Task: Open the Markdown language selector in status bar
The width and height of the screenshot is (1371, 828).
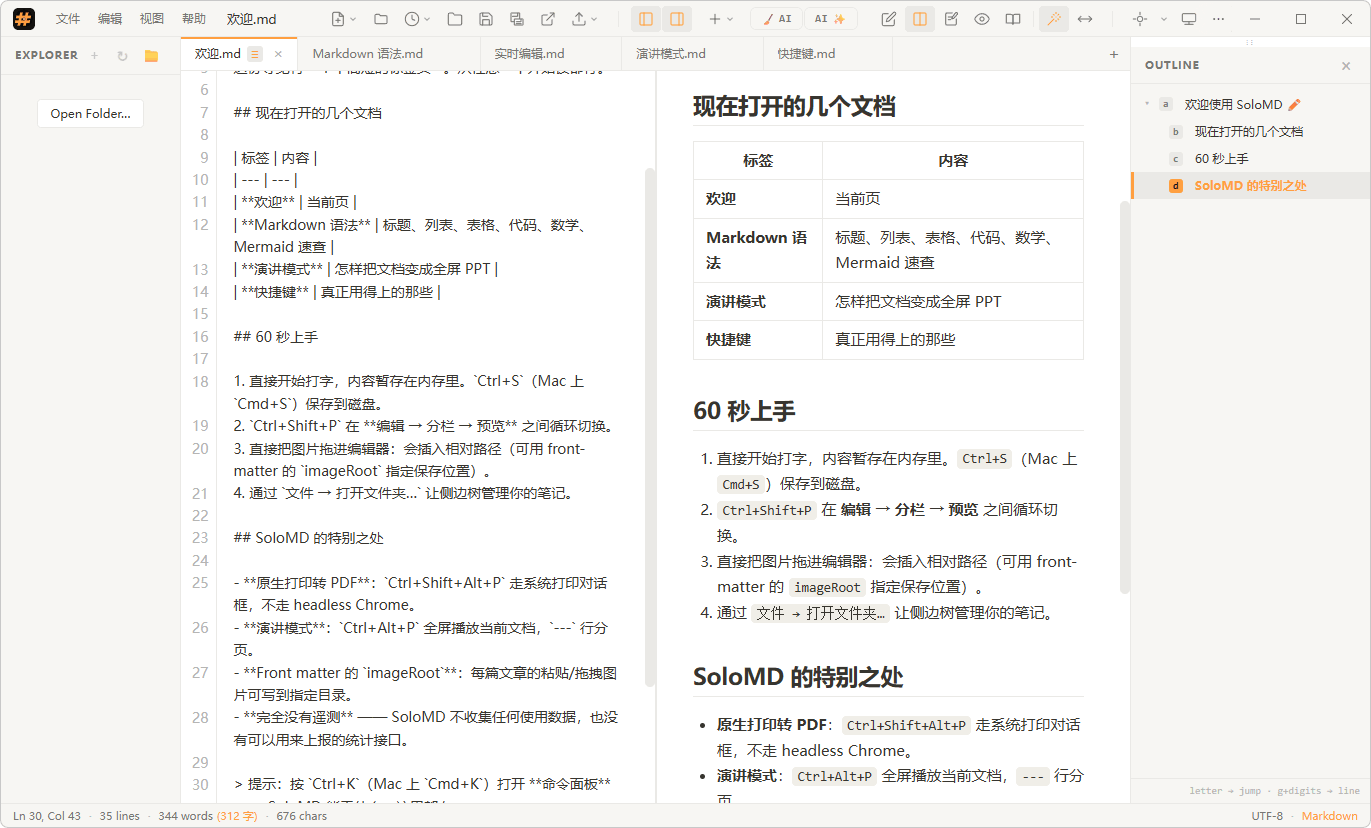Action: click(x=1330, y=816)
